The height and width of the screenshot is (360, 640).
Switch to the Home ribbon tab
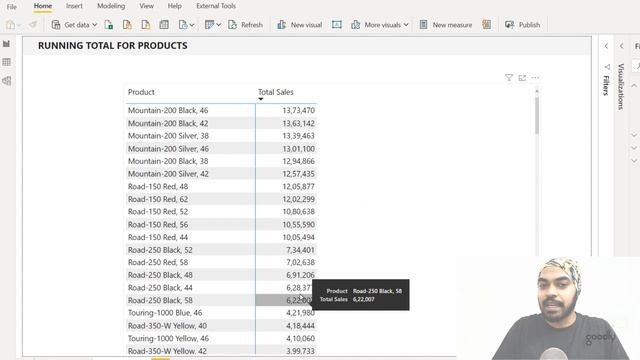pos(42,6)
